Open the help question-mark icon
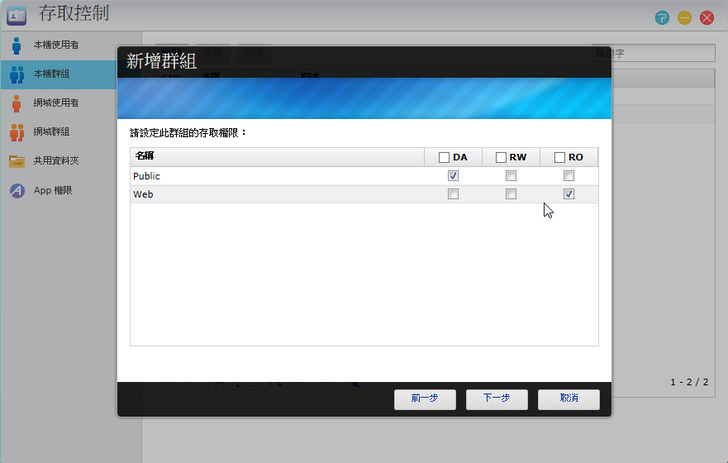 point(662,18)
